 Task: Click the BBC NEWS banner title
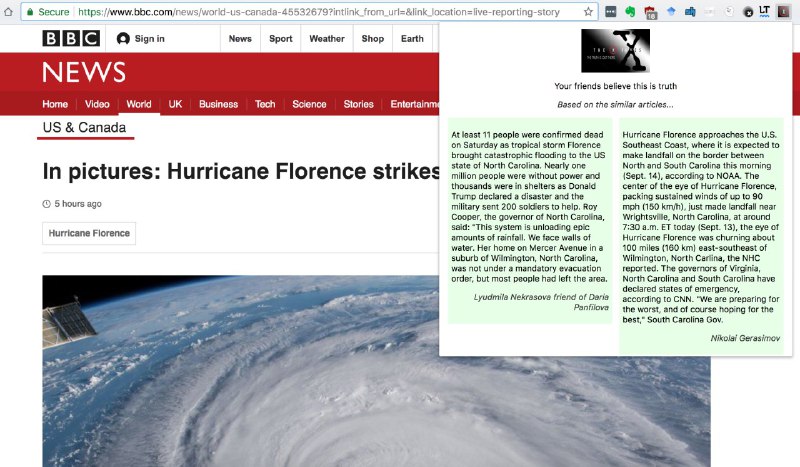coord(84,72)
